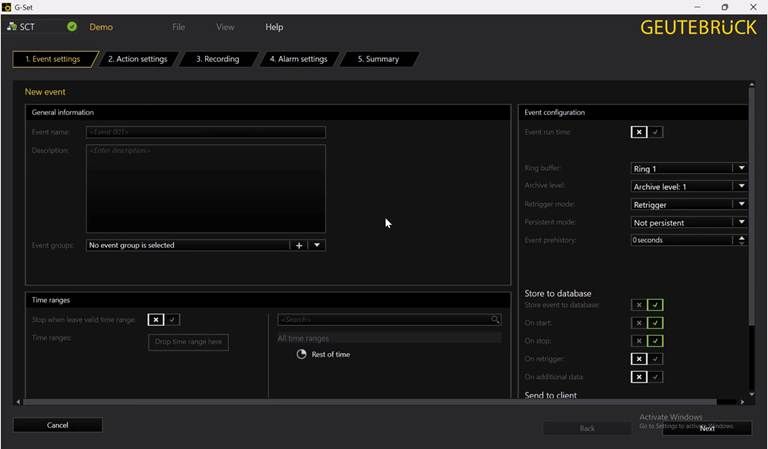Open the File menu
Viewport: 768px width, 449px height.
(178, 27)
